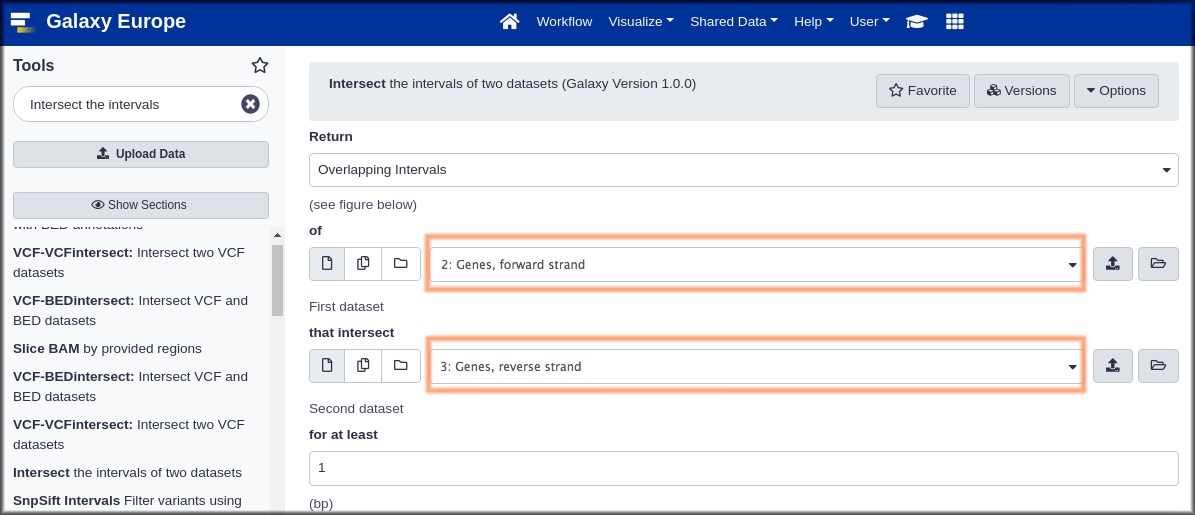Image resolution: width=1195 pixels, height=515 pixels.
Task: Open the User menu
Action: pyautogui.click(x=870, y=21)
